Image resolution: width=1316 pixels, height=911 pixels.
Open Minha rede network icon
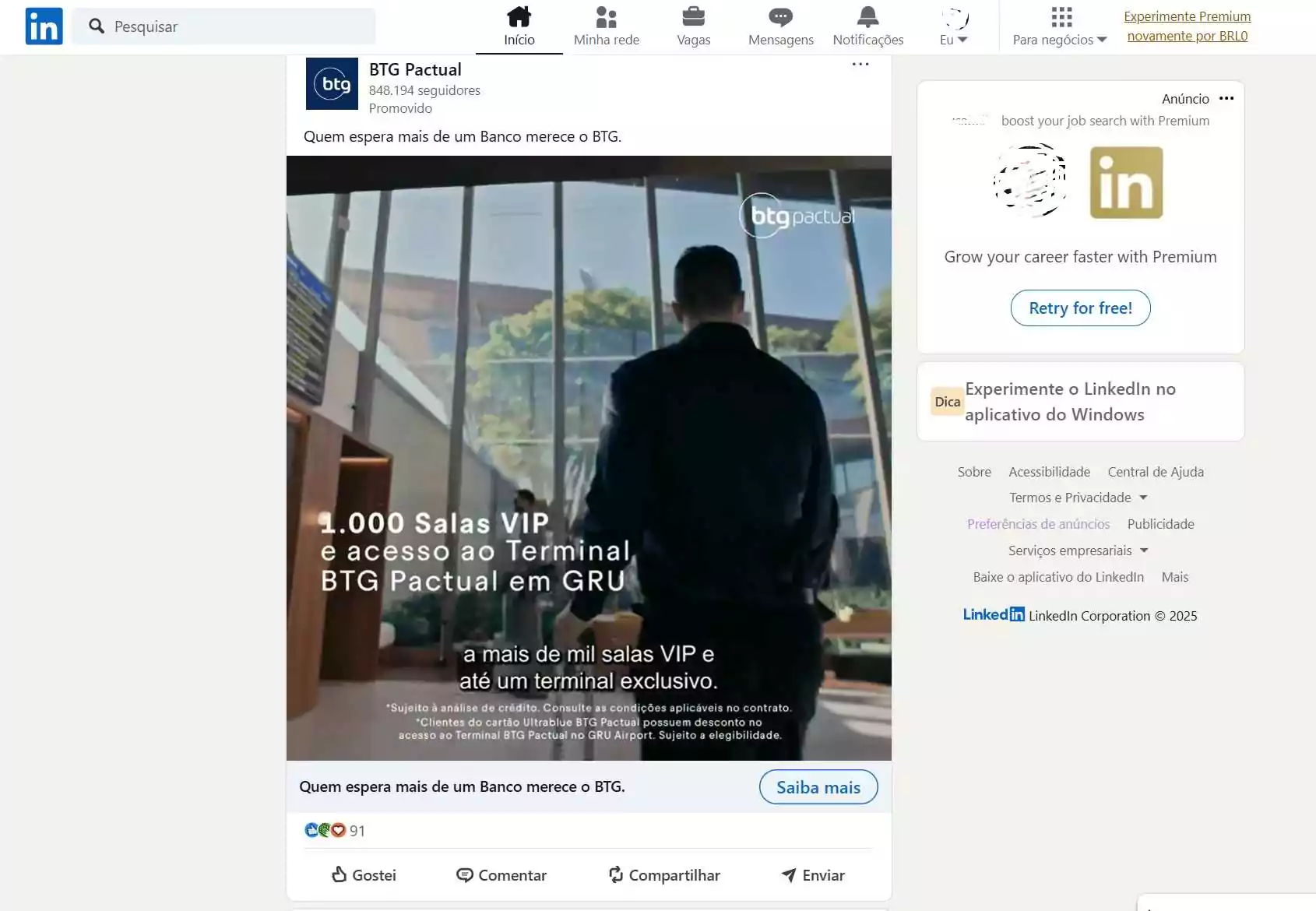[x=607, y=16]
